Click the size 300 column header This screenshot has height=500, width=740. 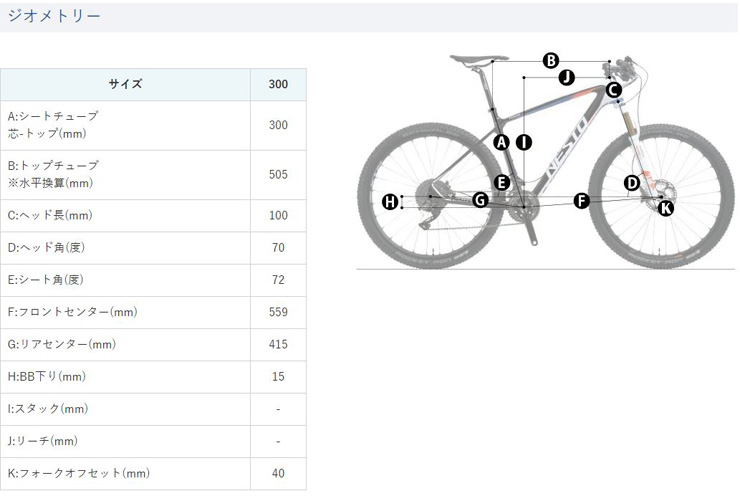pos(278,84)
